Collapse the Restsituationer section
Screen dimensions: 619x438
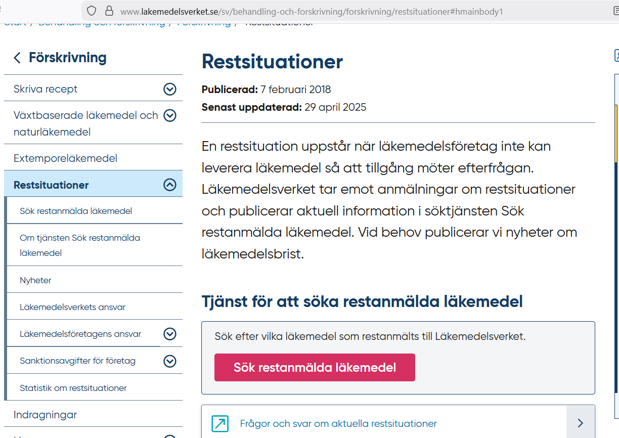[170, 185]
